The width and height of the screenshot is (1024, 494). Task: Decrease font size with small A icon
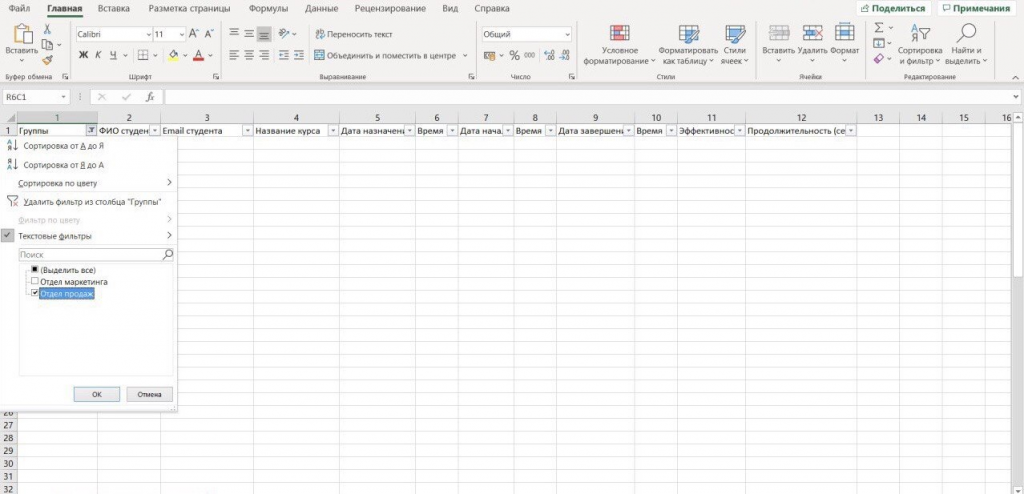click(209, 34)
